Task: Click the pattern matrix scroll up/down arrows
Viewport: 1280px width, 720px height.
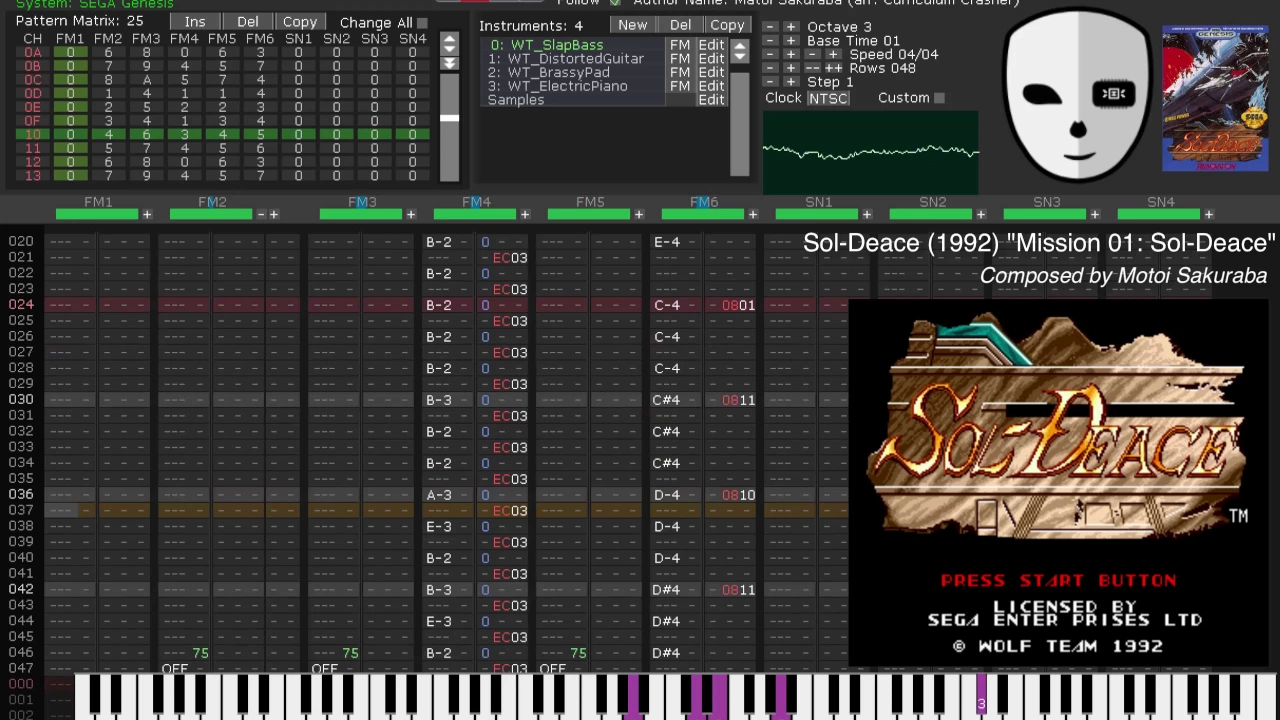Action: tap(449, 44)
